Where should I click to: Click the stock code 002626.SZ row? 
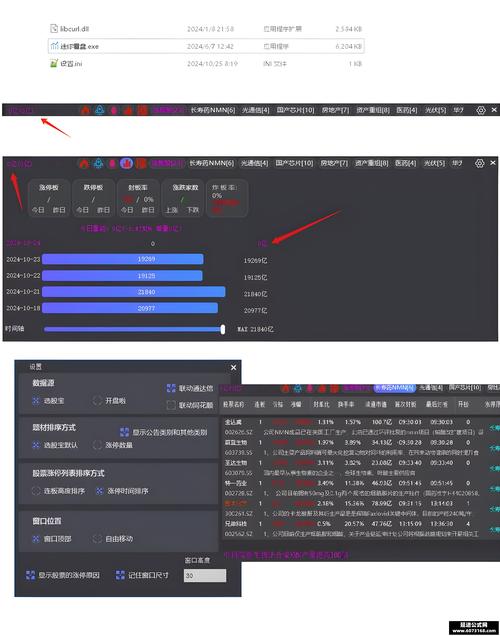point(238,432)
